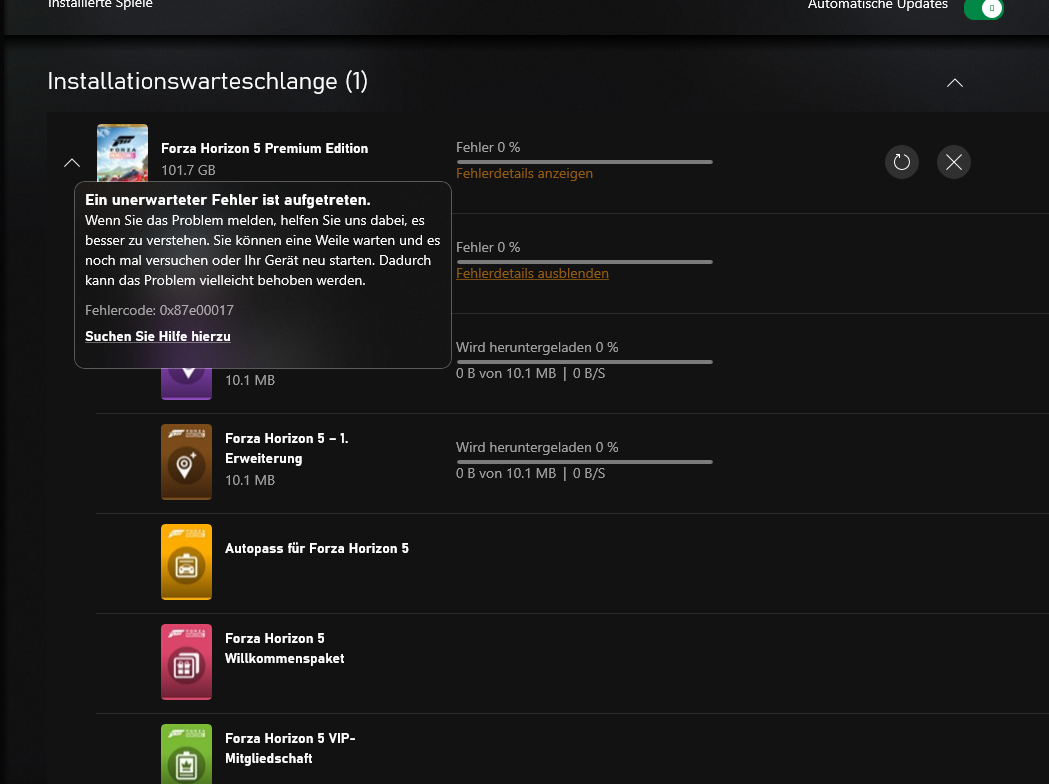Click the 1. Erweiterung download progress bar
The width and height of the screenshot is (1049, 784).
584,462
